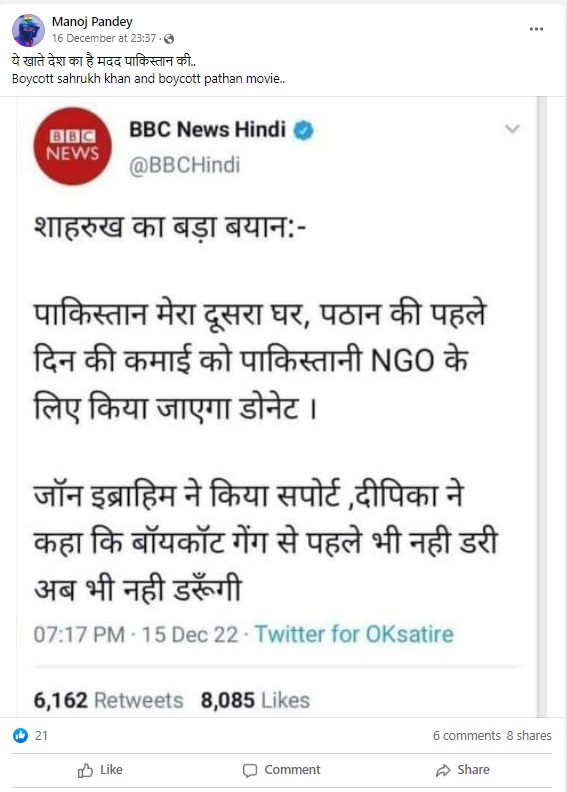
Task: Open the post timestamp 16 December at 23:37
Action: pyautogui.click(x=104, y=38)
